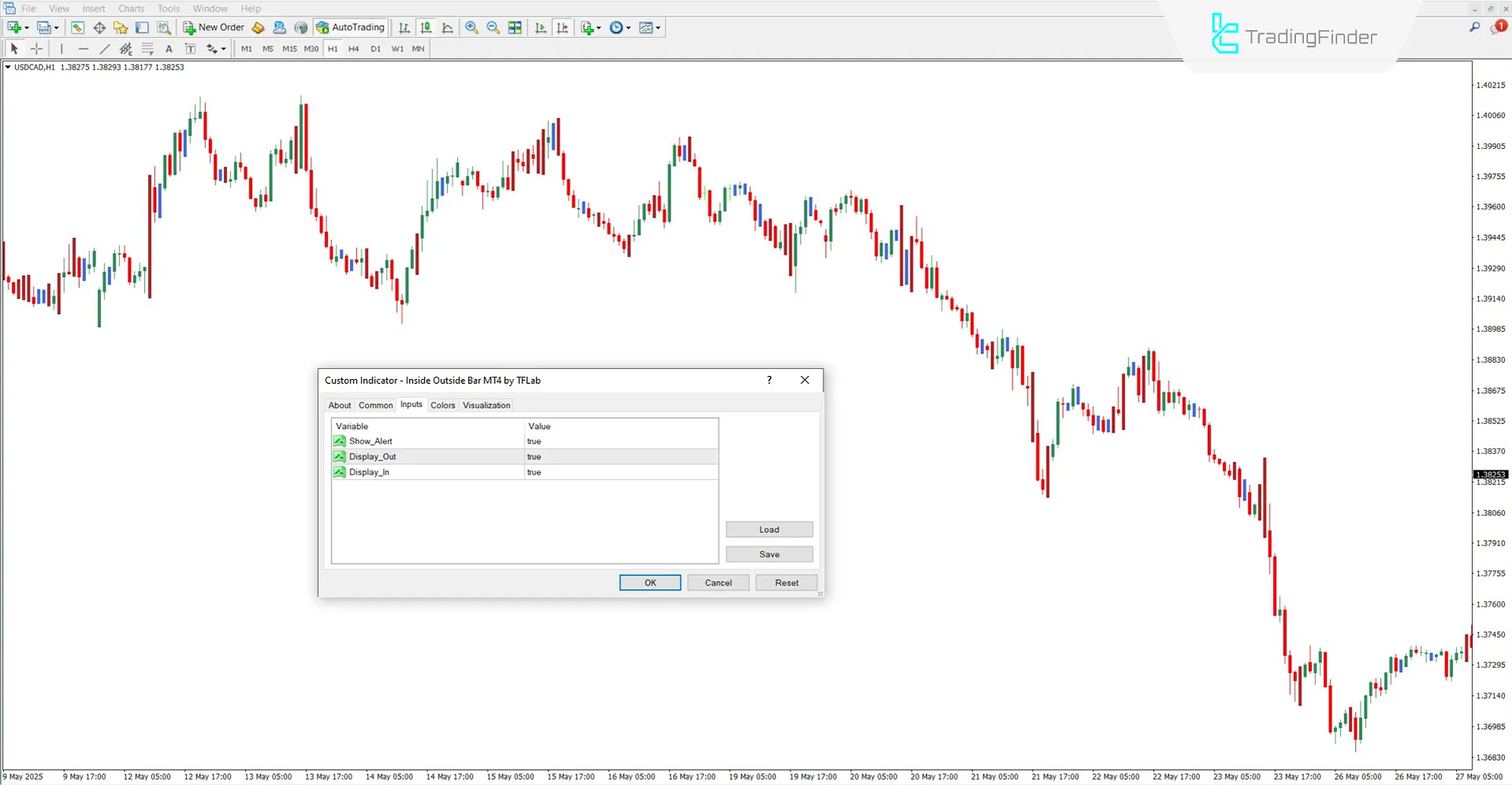Open the arrow objects dropdown
1512x785 pixels.
pos(224,48)
